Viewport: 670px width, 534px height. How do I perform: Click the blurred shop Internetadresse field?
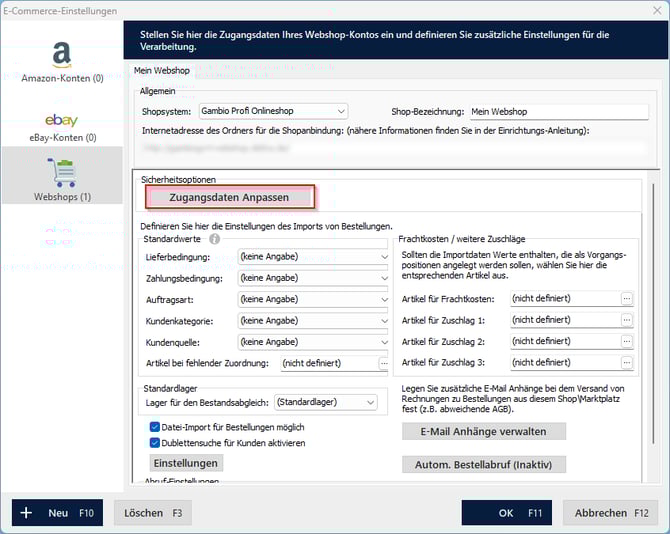[394, 148]
